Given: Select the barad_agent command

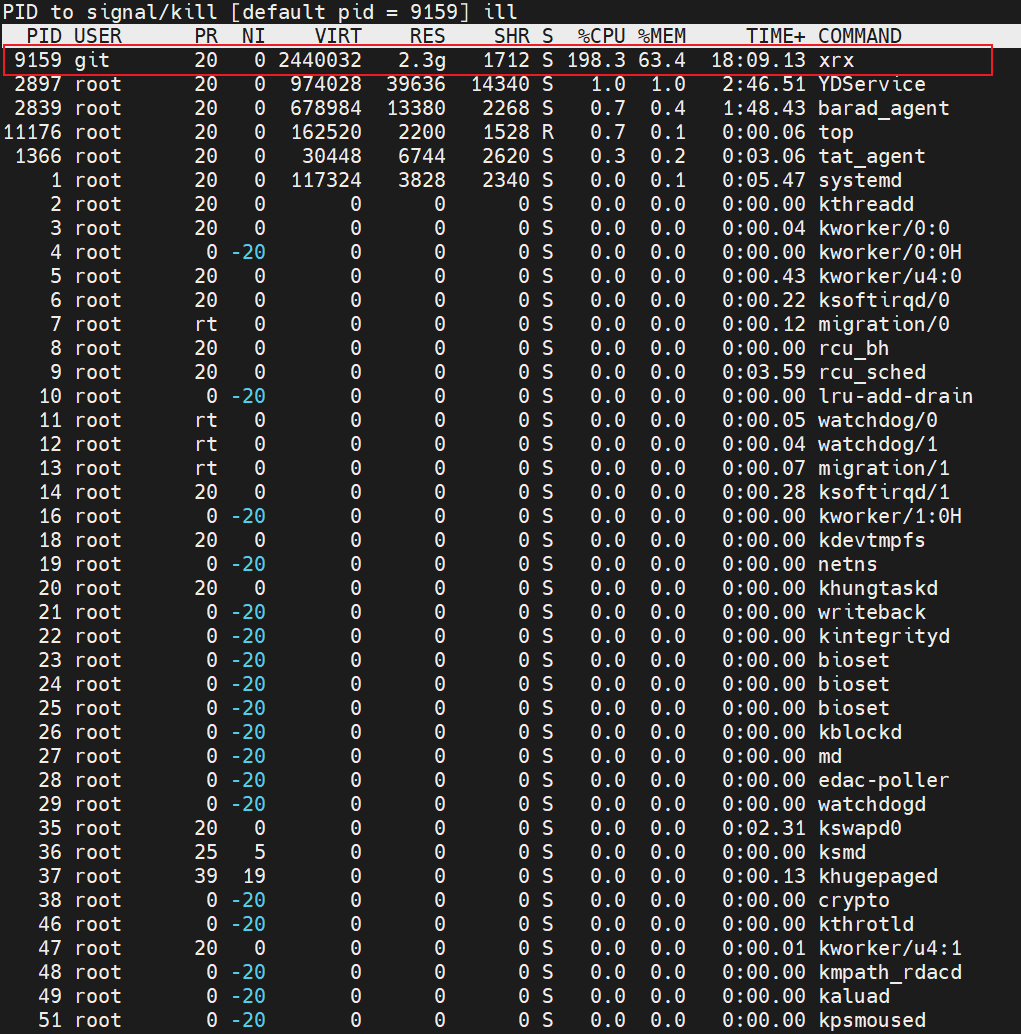Looking at the screenshot, I should coord(883,108).
